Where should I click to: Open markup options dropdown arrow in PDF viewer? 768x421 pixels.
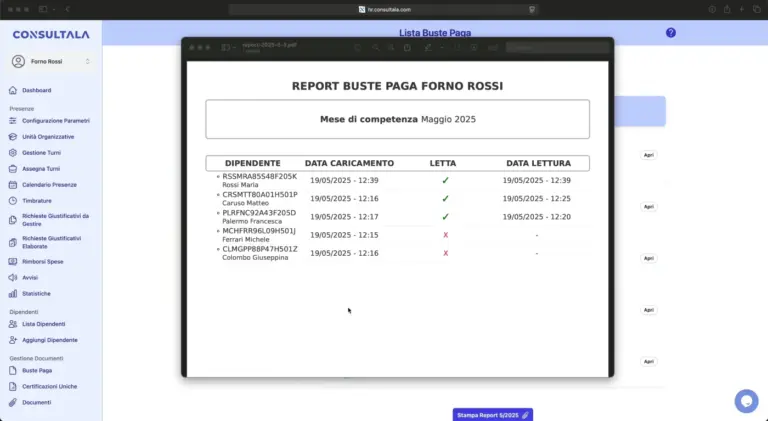(x=442, y=47)
